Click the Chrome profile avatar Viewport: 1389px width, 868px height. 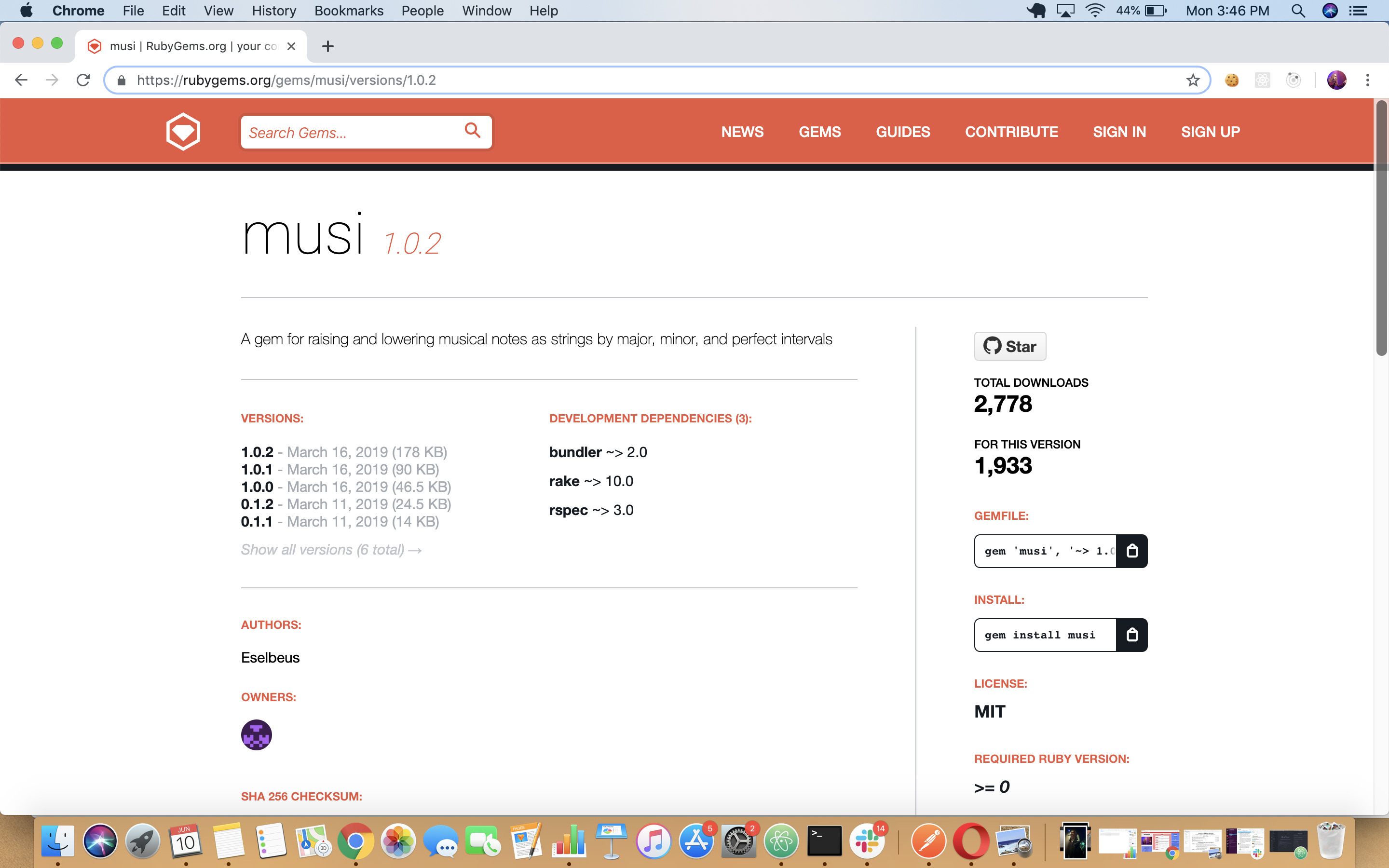tap(1337, 81)
